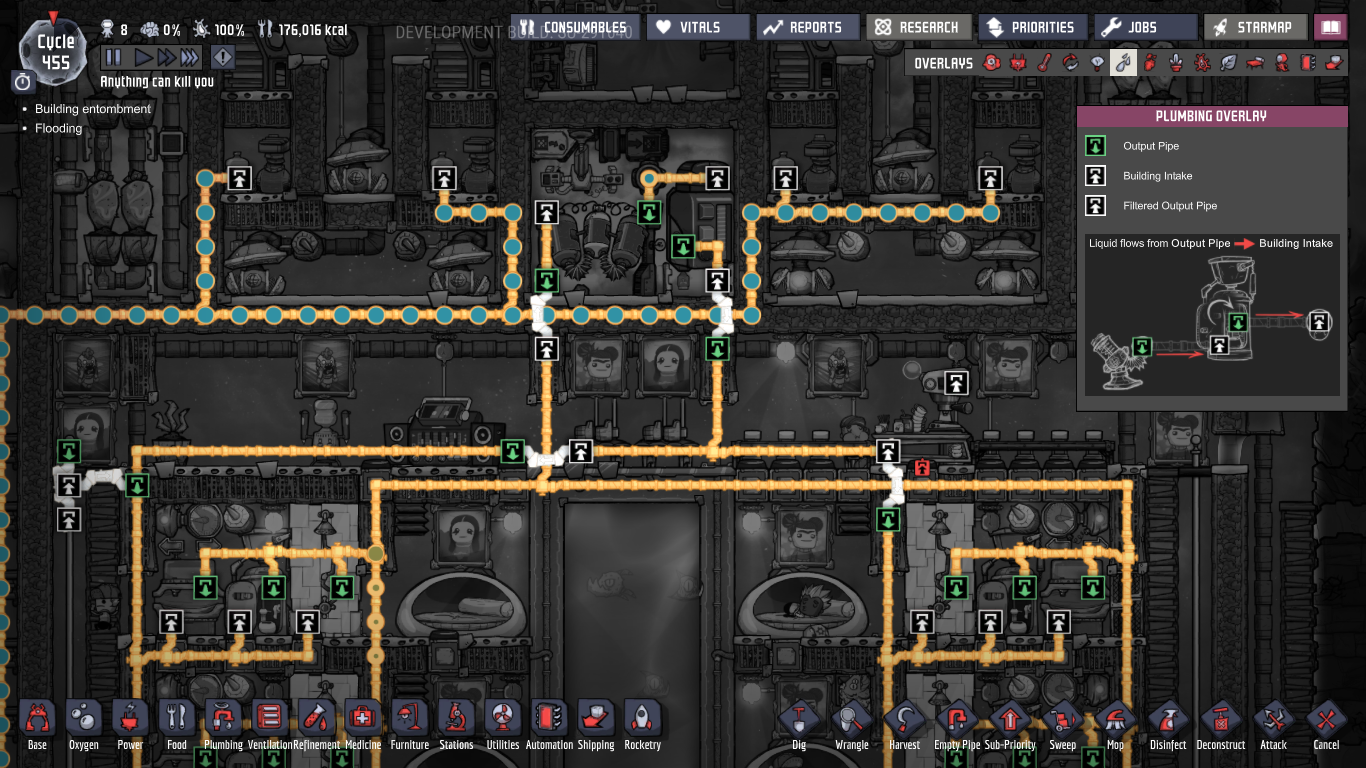Expand the Rocketry build category

642,724
